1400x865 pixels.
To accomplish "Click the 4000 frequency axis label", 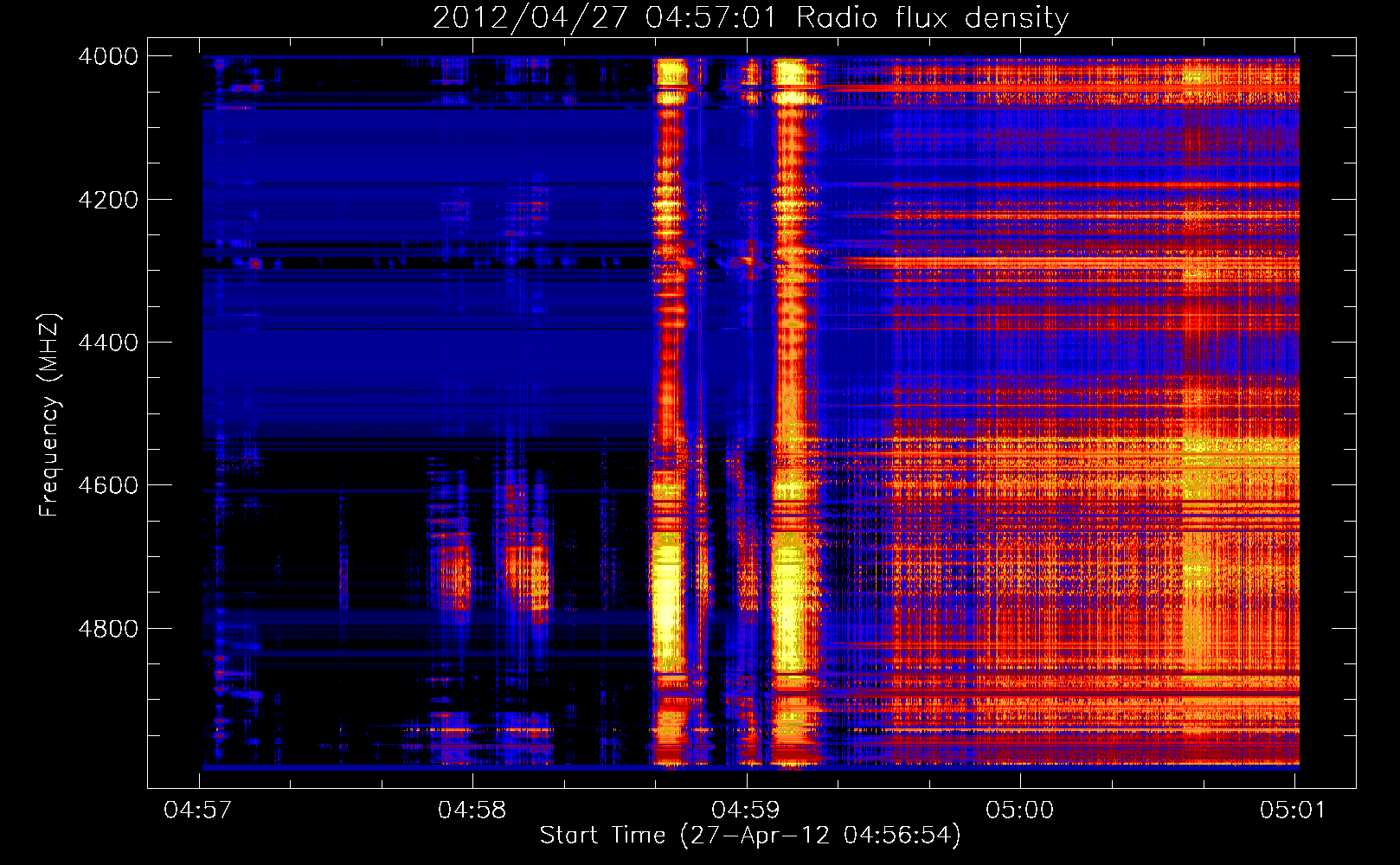I will [108, 56].
